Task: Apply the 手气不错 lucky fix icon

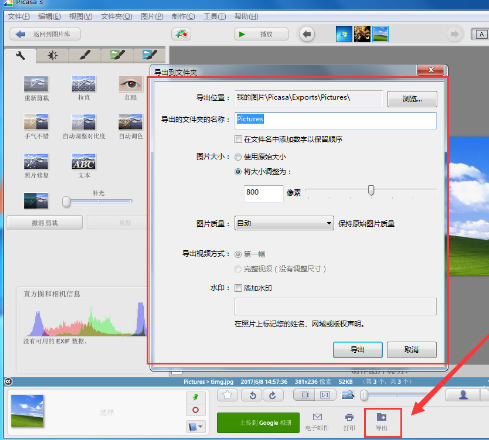Action: click(x=36, y=122)
